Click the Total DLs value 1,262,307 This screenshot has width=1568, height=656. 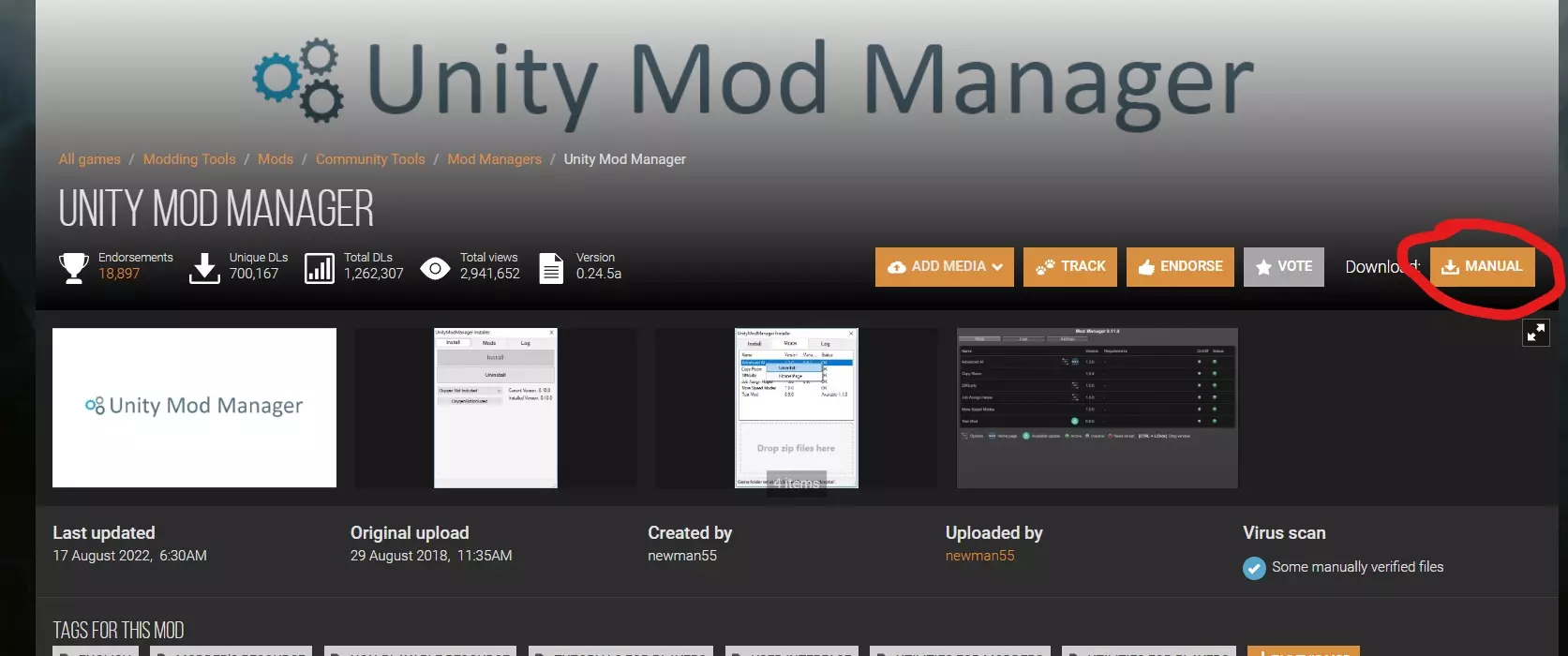[373, 274]
